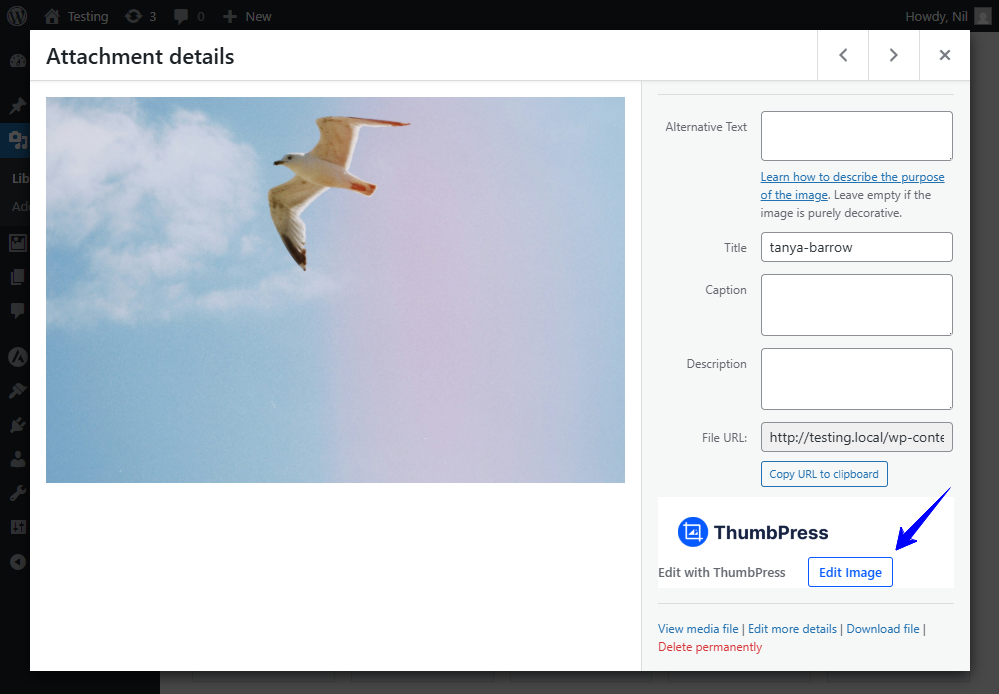999x694 pixels.
Task: Click the New plus item in admin bar
Action: point(247,17)
